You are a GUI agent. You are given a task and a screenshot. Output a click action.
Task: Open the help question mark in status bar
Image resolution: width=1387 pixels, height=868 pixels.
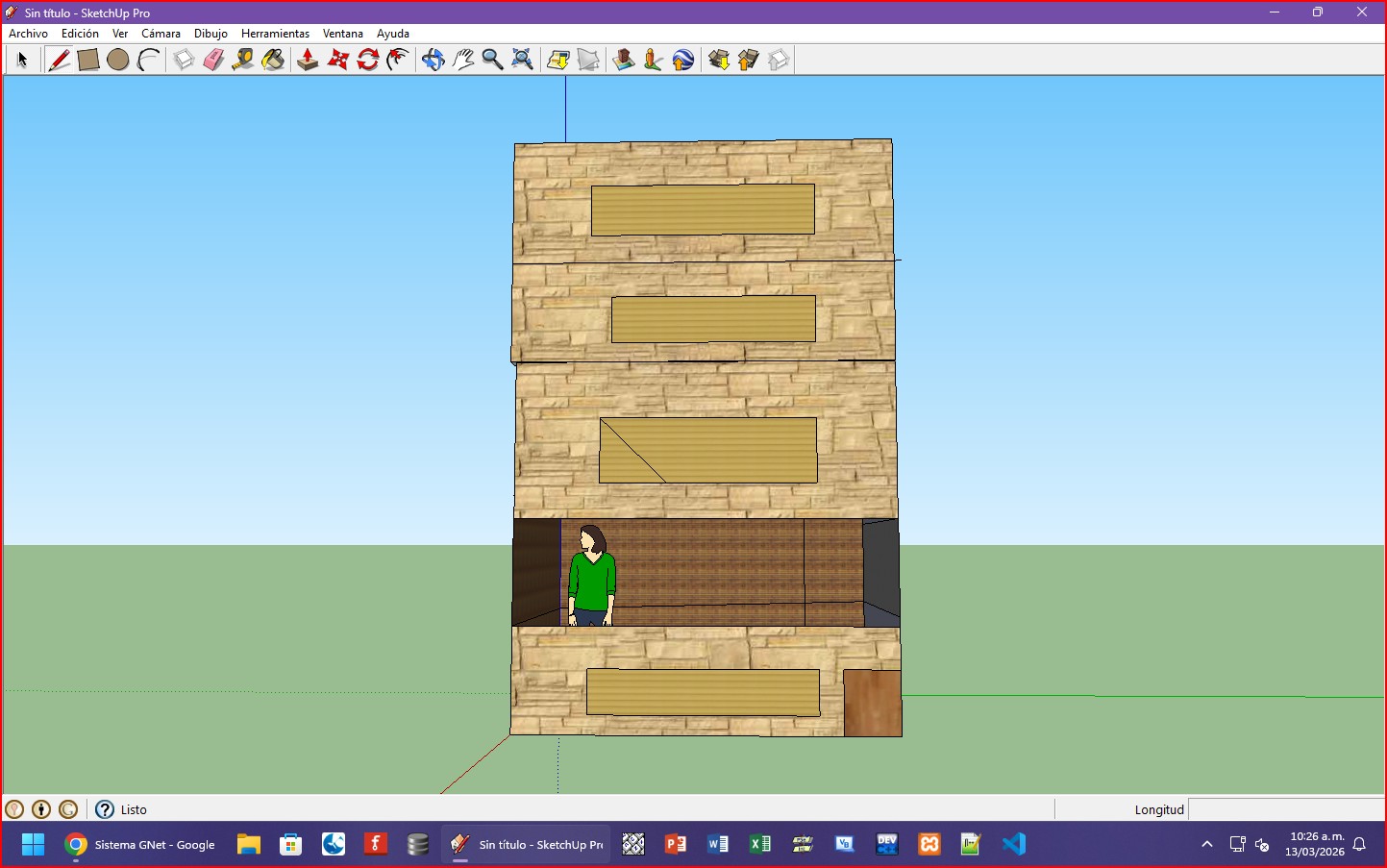(x=105, y=809)
